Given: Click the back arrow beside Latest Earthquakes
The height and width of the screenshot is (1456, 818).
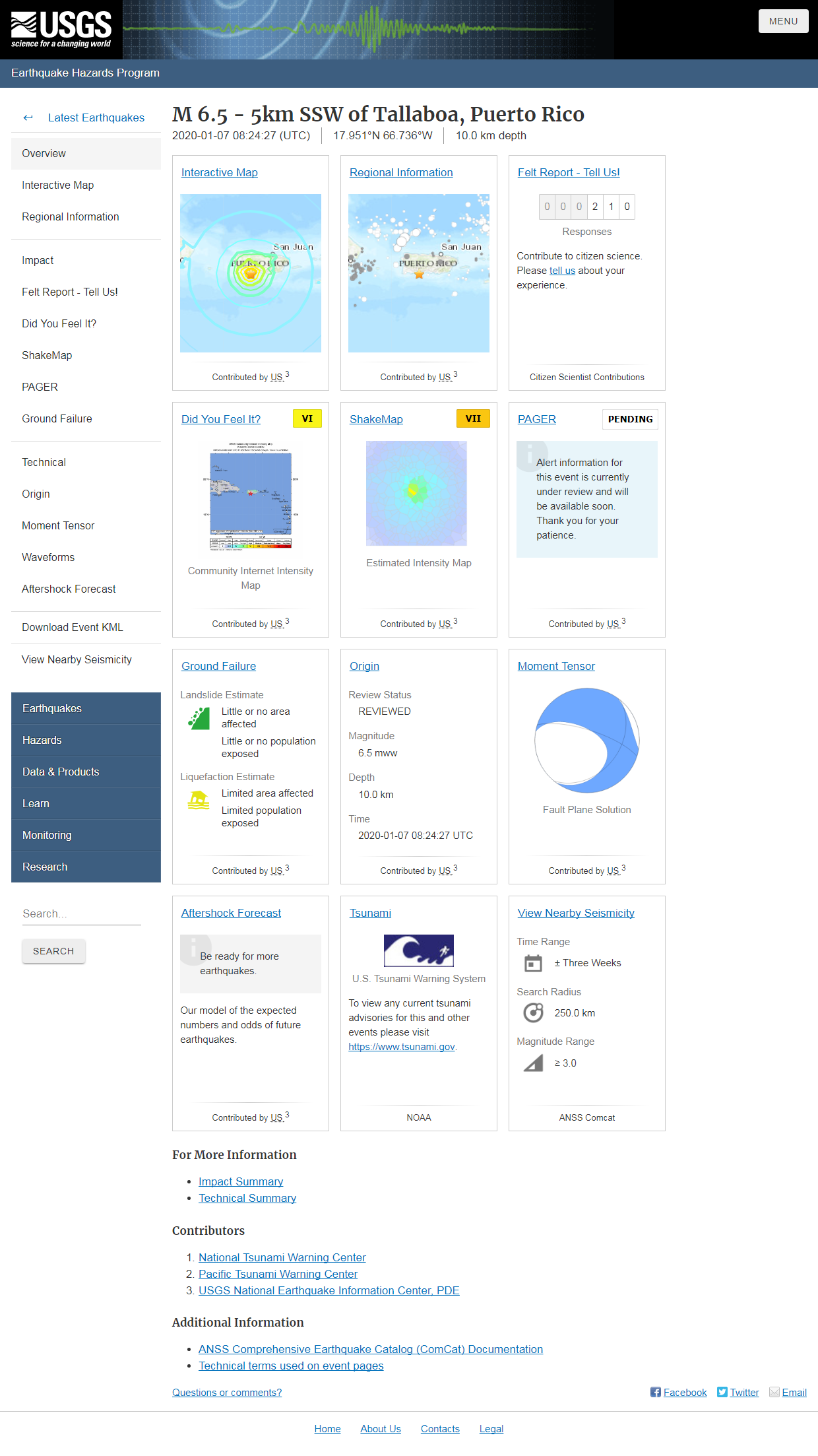Looking at the screenshot, I should tap(28, 118).
